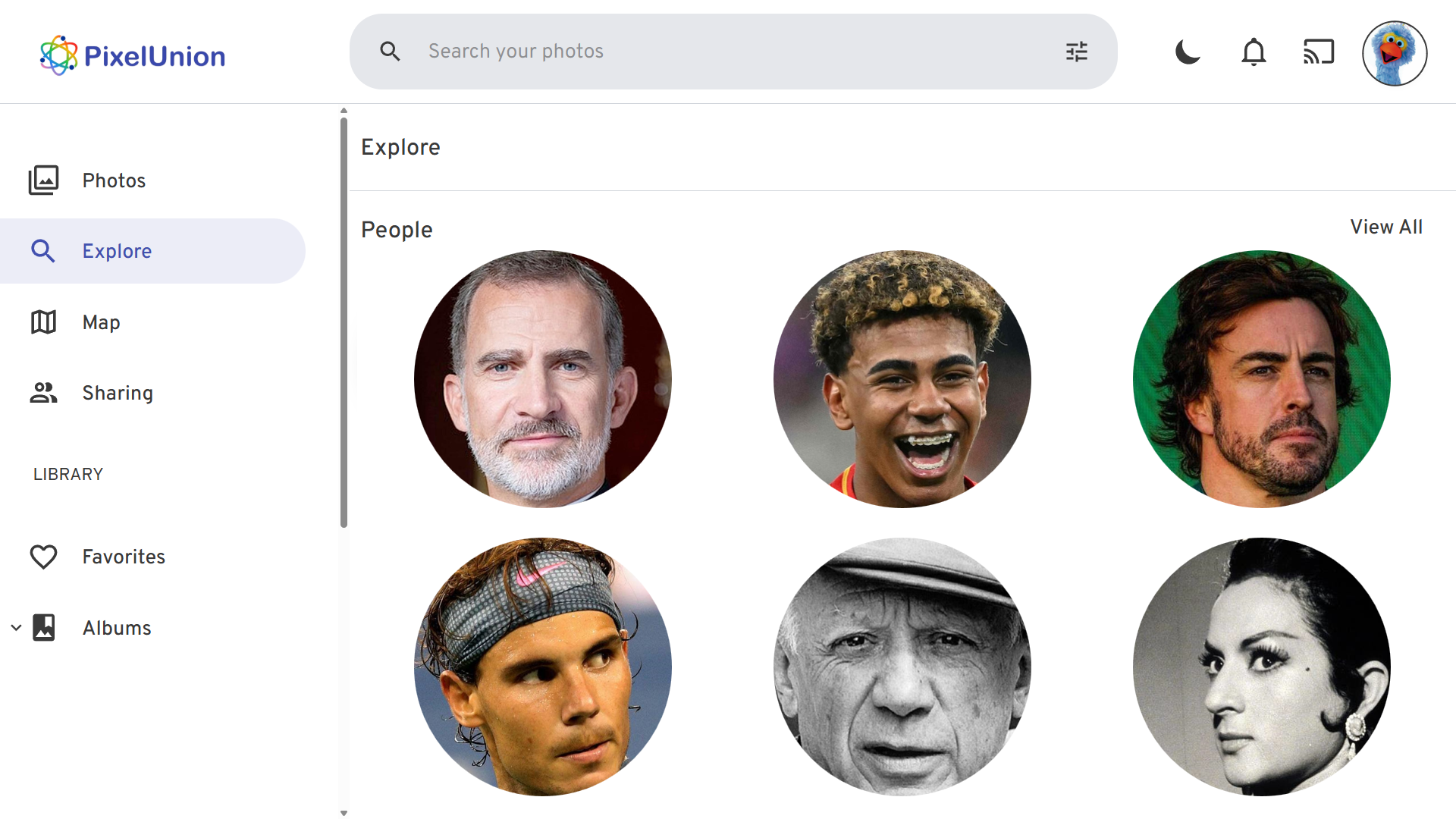Image resolution: width=1456 pixels, height=819 pixels.
Task: Open the headband-wearing person thumbnail
Action: click(542, 666)
